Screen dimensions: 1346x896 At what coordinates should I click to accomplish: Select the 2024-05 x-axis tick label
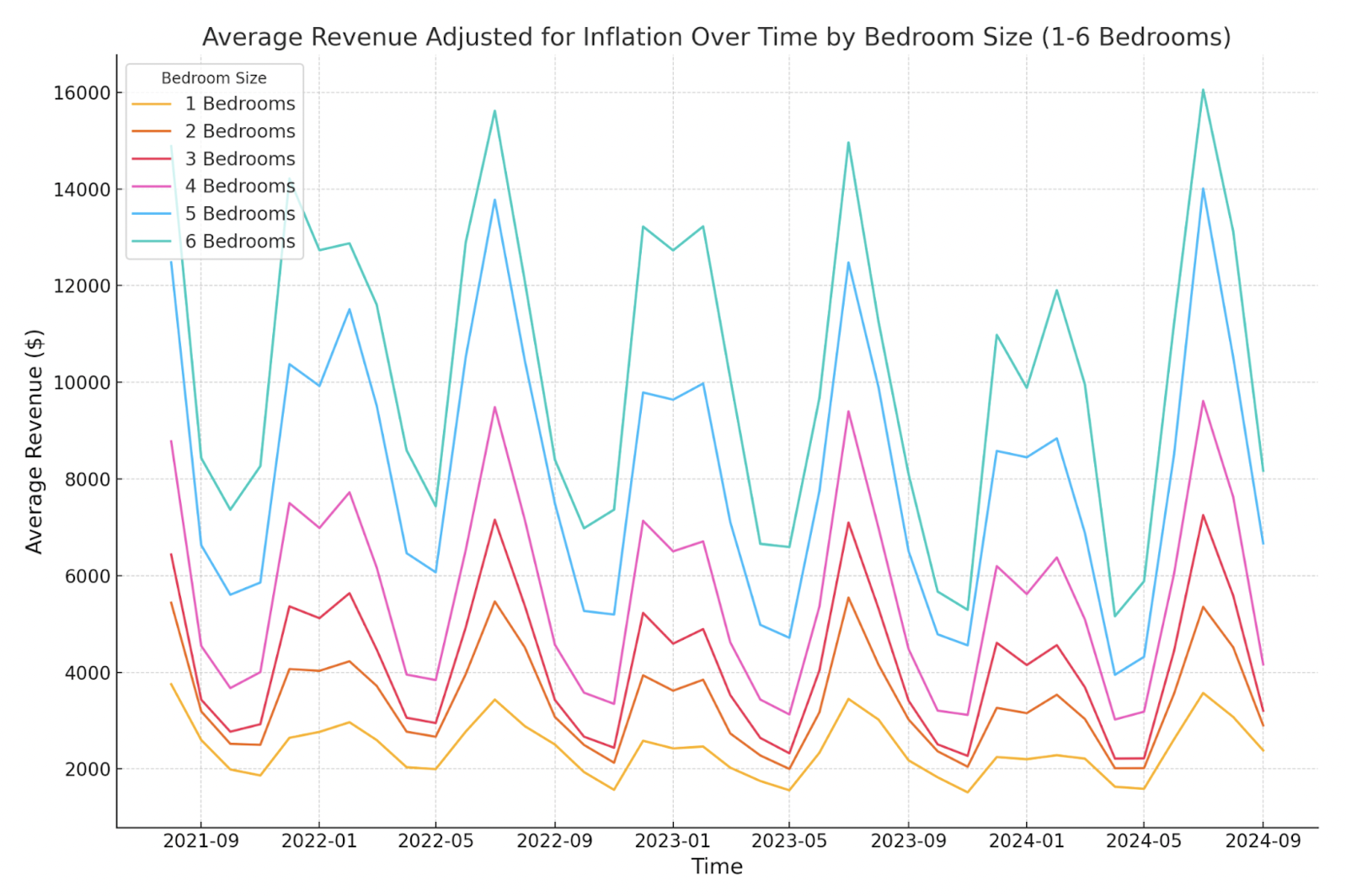coord(1143,841)
